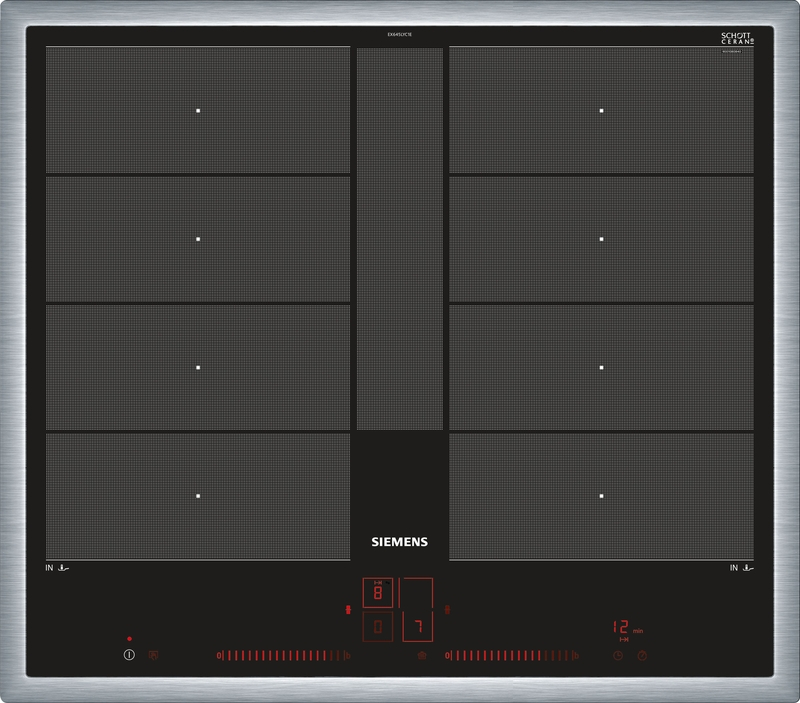Tap the left flexZone linking dots indicator

tap(348, 608)
